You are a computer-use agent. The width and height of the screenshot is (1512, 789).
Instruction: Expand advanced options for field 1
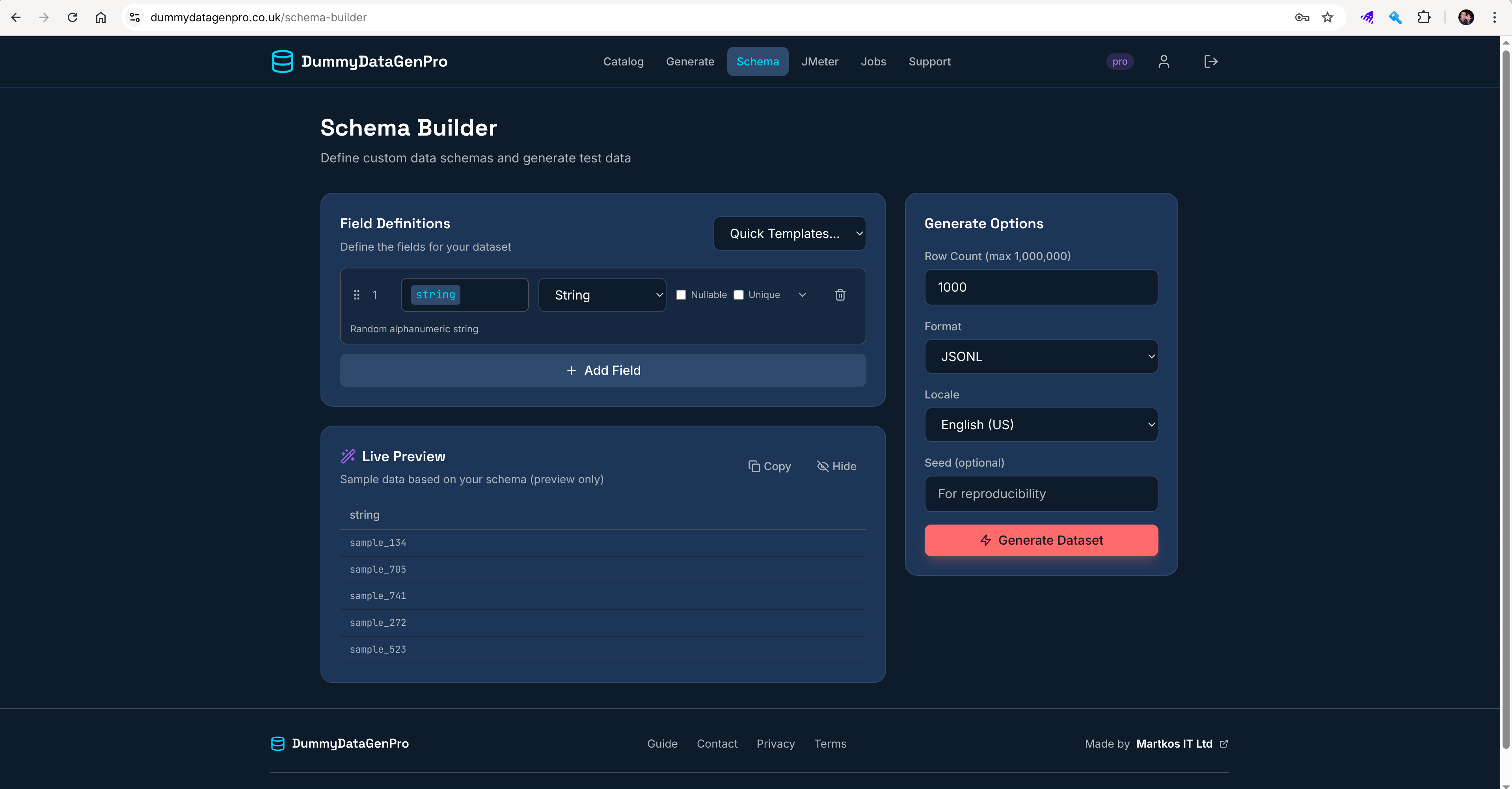tap(802, 295)
